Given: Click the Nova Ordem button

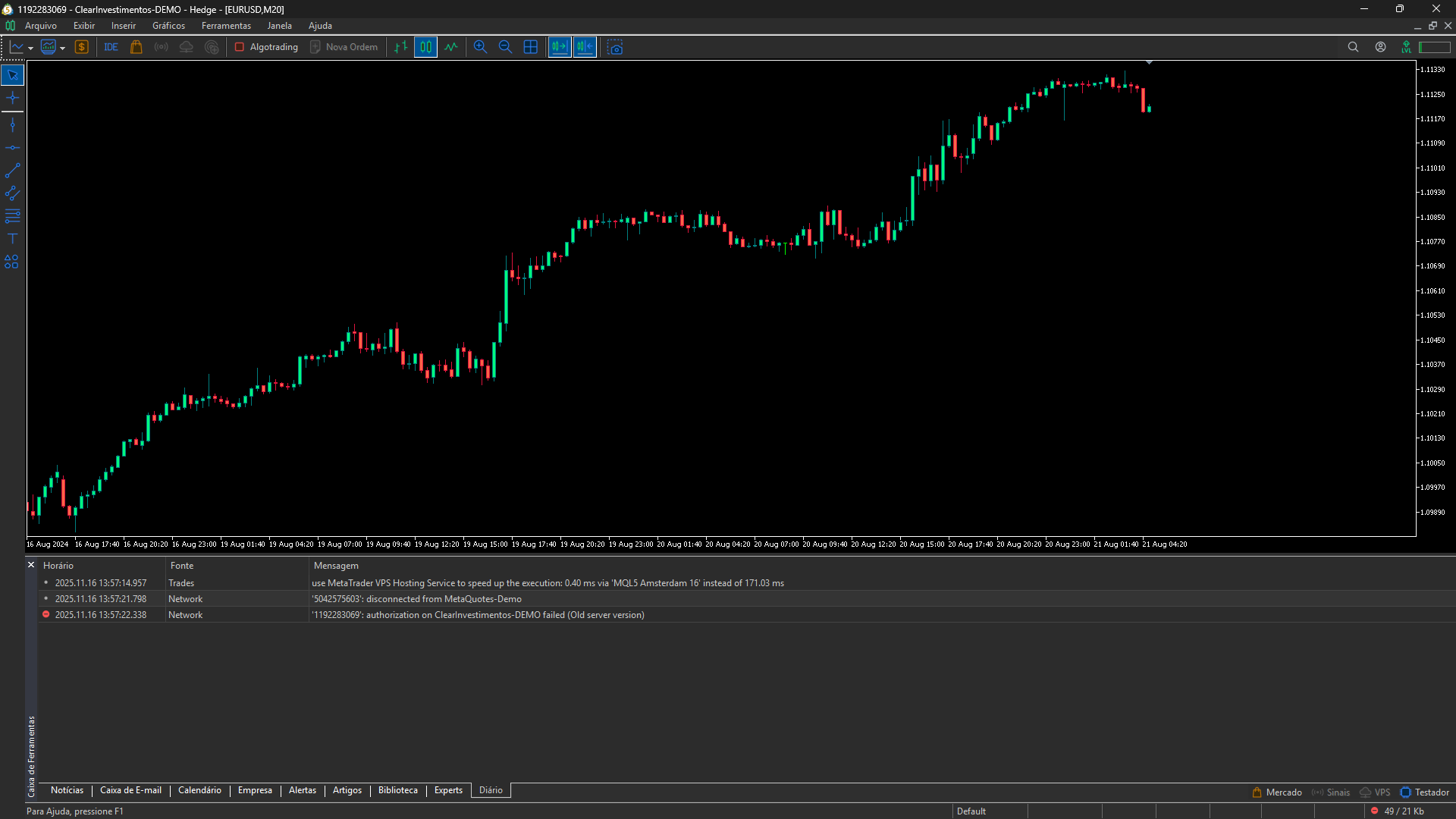Looking at the screenshot, I should pyautogui.click(x=344, y=47).
